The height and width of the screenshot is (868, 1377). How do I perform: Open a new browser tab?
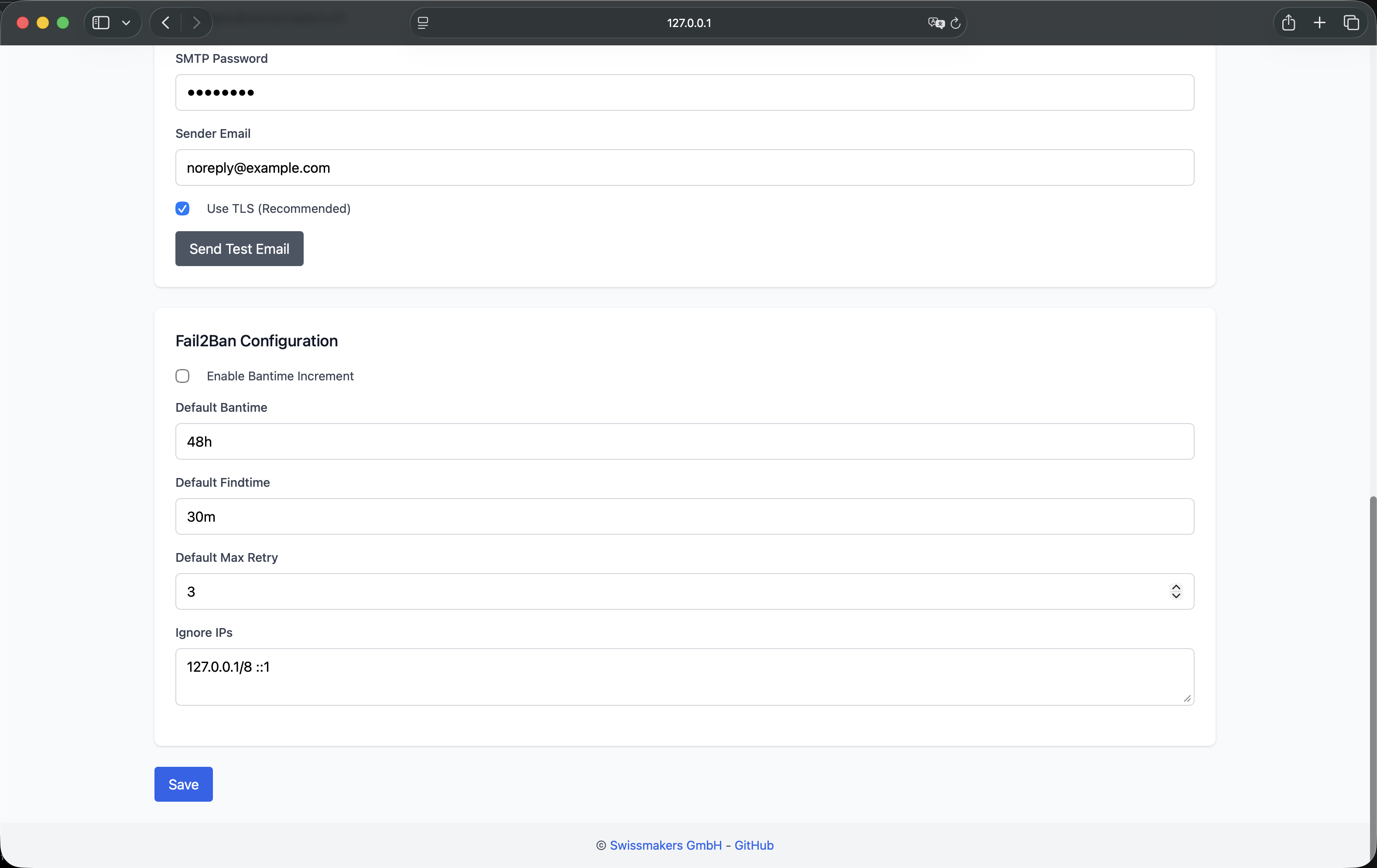[1320, 23]
